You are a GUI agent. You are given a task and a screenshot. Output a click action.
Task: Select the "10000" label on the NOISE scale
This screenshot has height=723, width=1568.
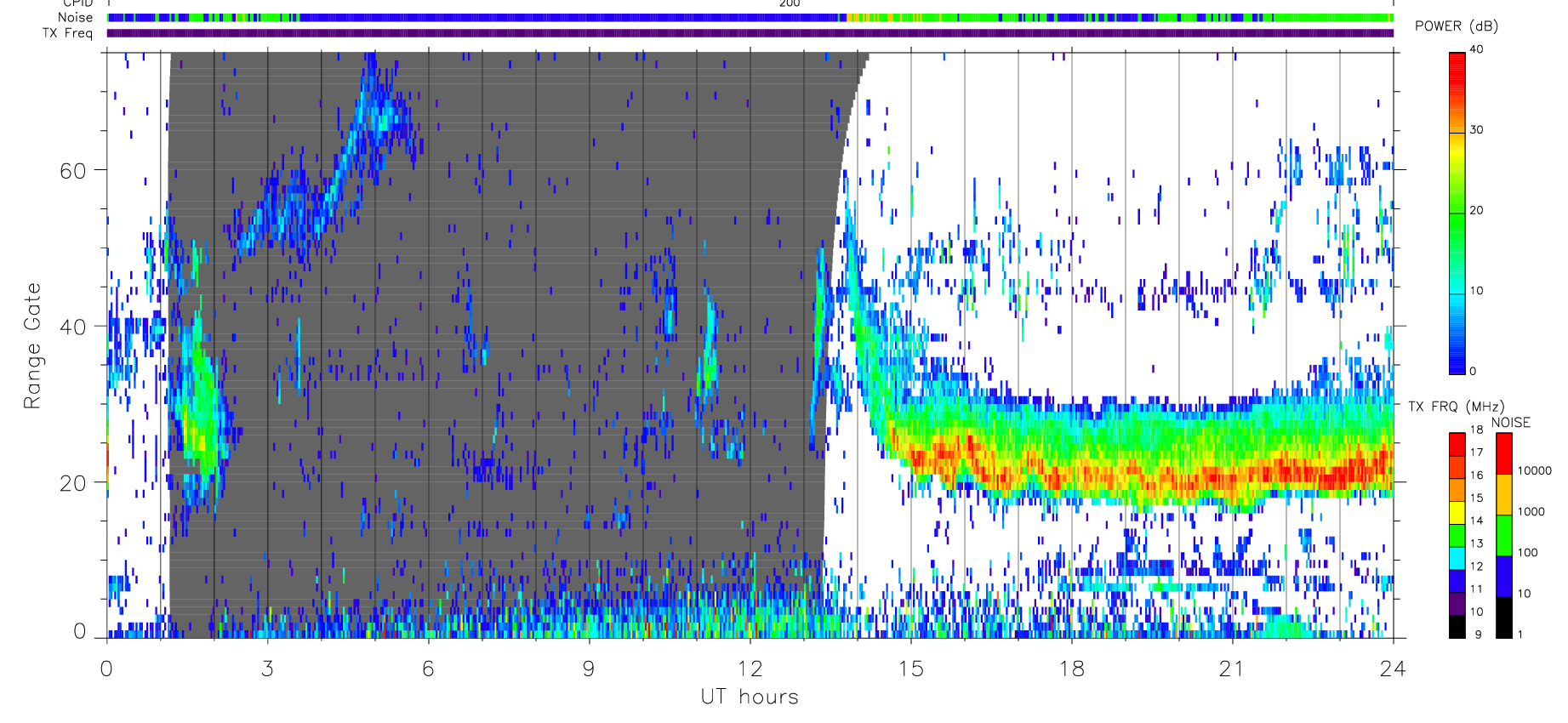1535,470
